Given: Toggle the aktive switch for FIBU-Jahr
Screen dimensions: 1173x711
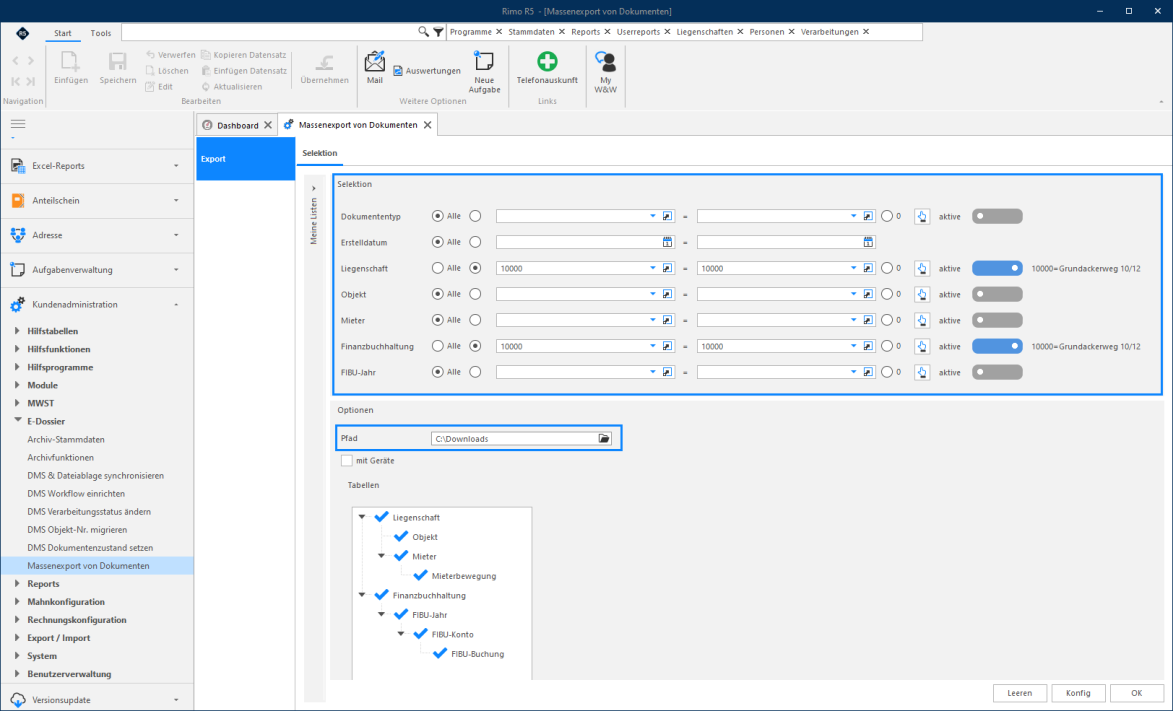Looking at the screenshot, I should pos(997,372).
